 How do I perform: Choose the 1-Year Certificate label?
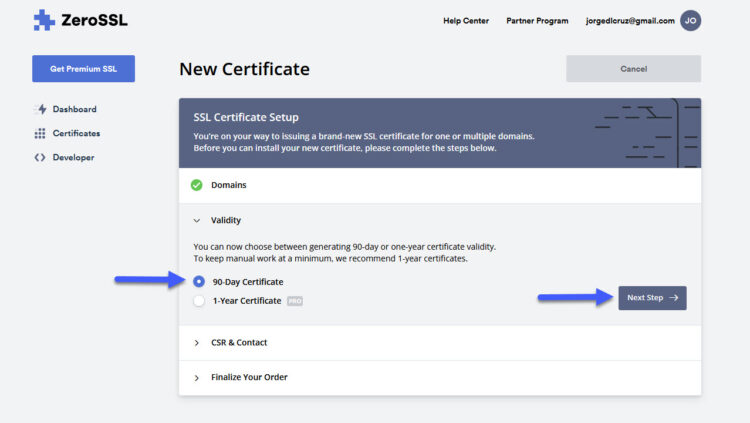(247, 301)
